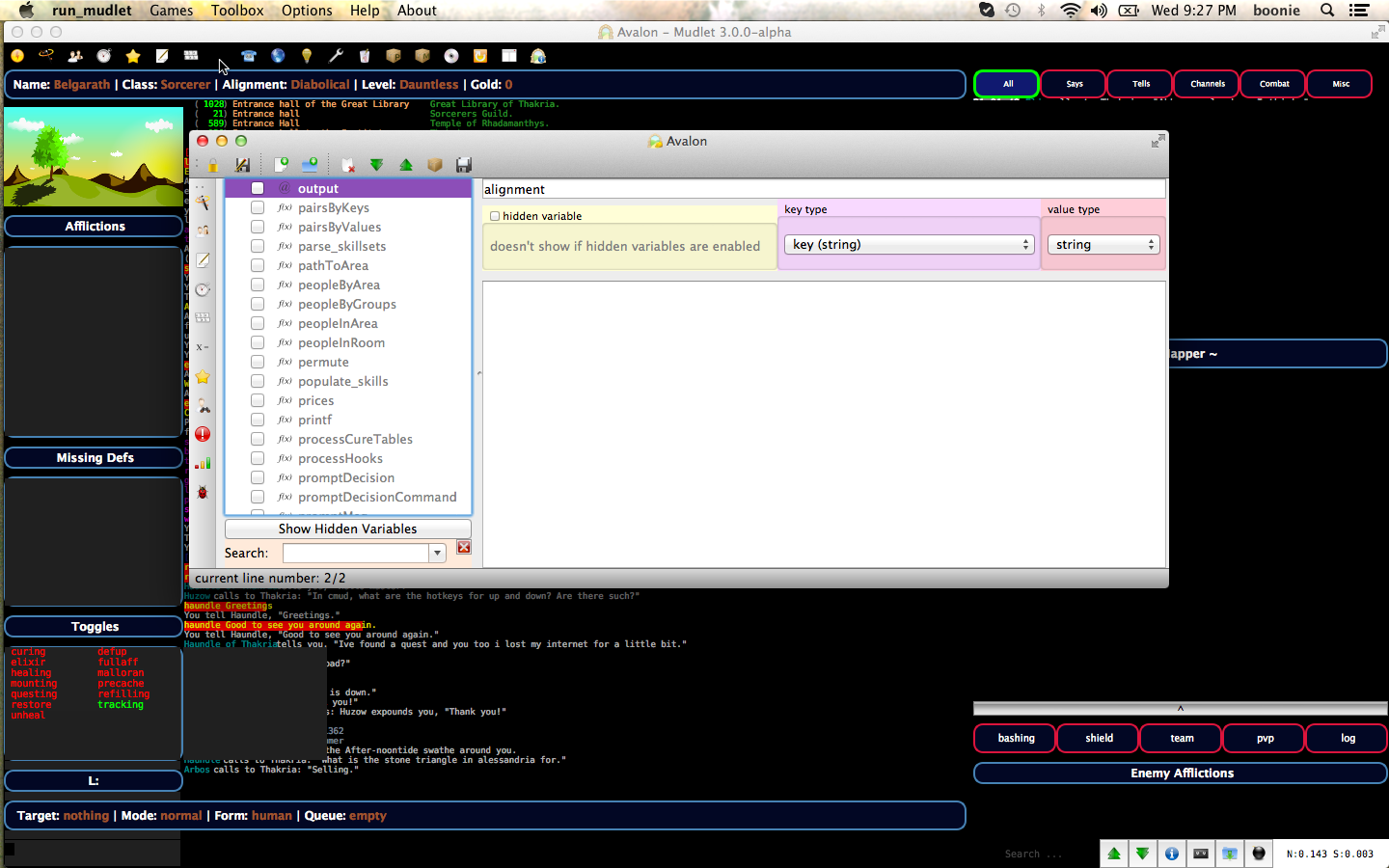Image resolution: width=1389 pixels, height=868 pixels.
Task: Open the Options menu
Action: click(307, 11)
